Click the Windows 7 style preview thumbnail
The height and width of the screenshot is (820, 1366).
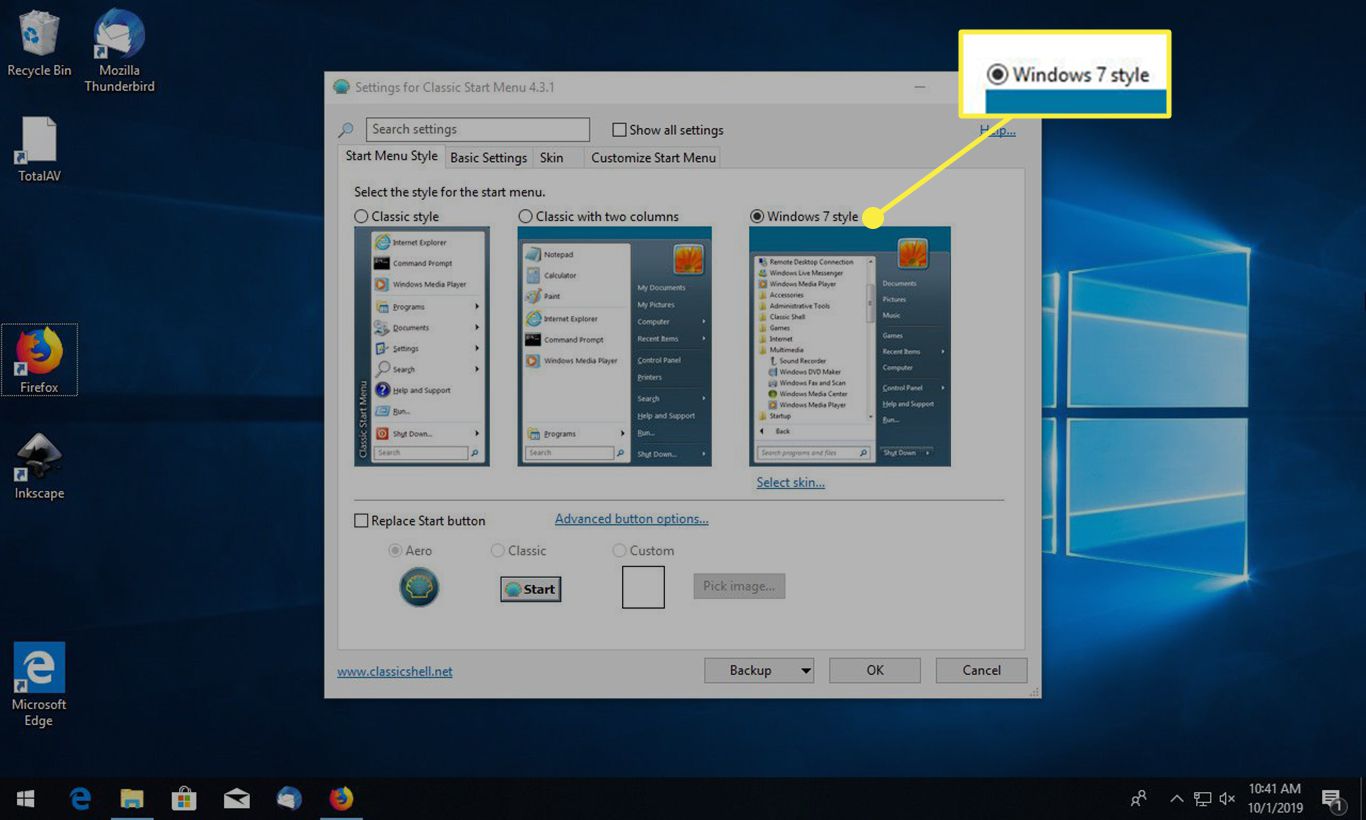(850, 346)
